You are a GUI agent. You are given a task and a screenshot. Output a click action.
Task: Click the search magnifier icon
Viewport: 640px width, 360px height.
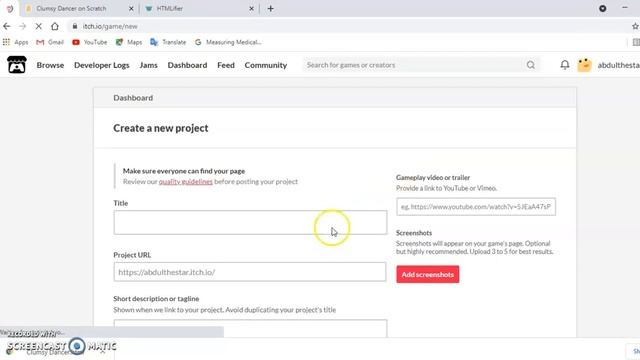pyautogui.click(x=531, y=65)
